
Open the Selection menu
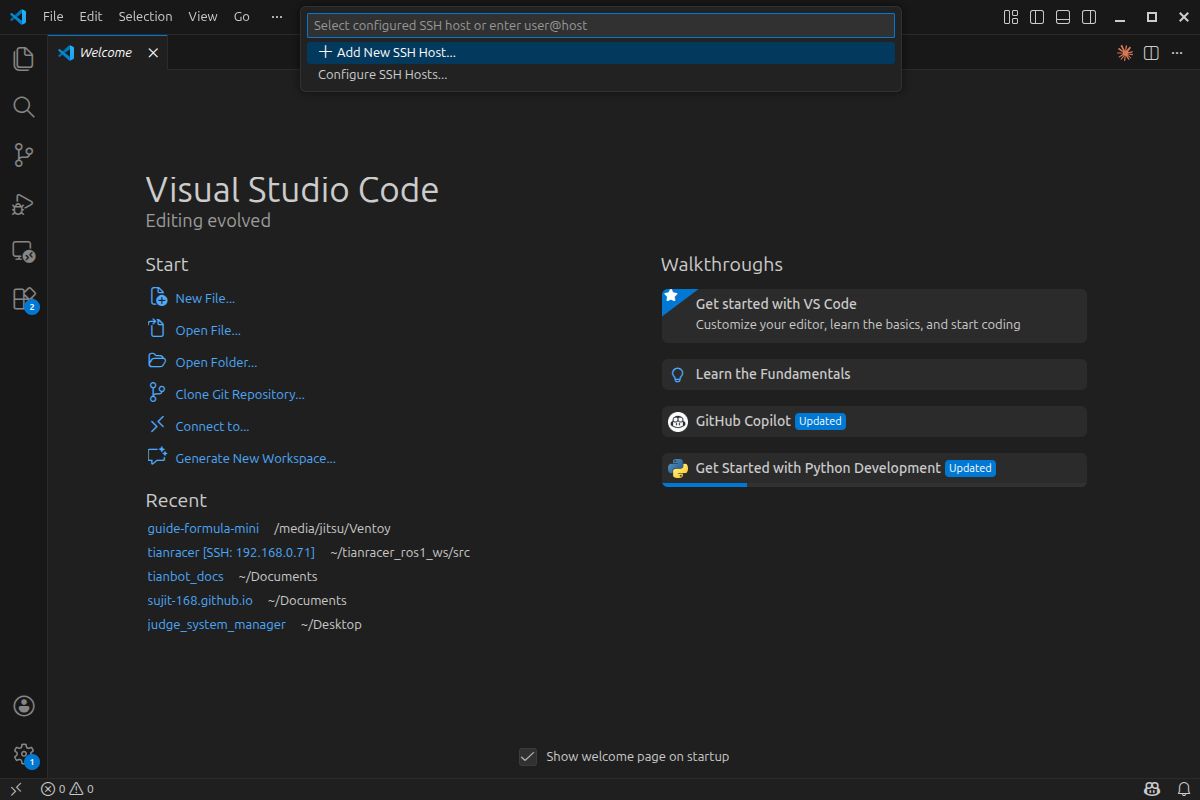point(145,17)
